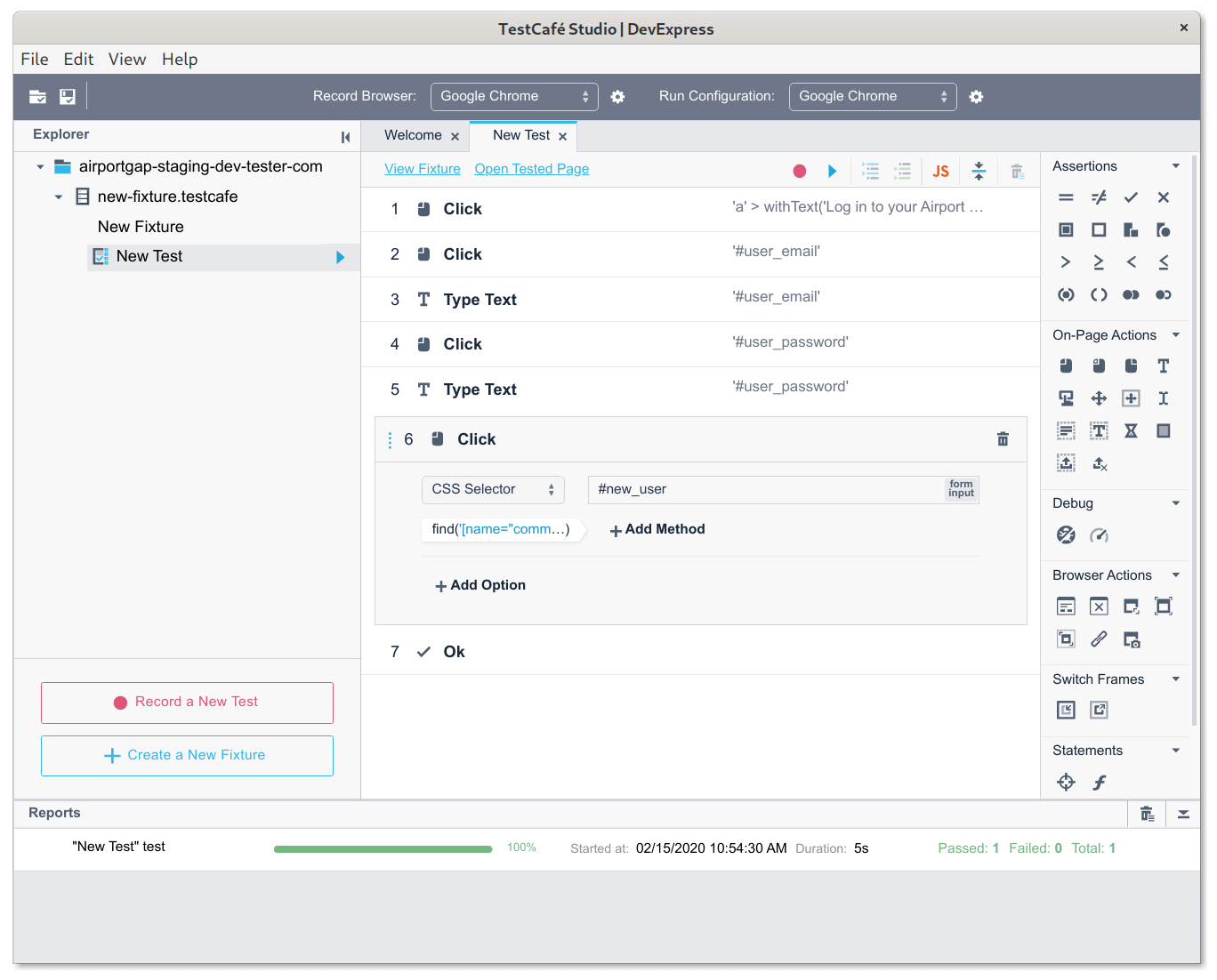Click the Switch to Main Window icon
This screenshot has width=1217, height=980.
(x=1099, y=710)
